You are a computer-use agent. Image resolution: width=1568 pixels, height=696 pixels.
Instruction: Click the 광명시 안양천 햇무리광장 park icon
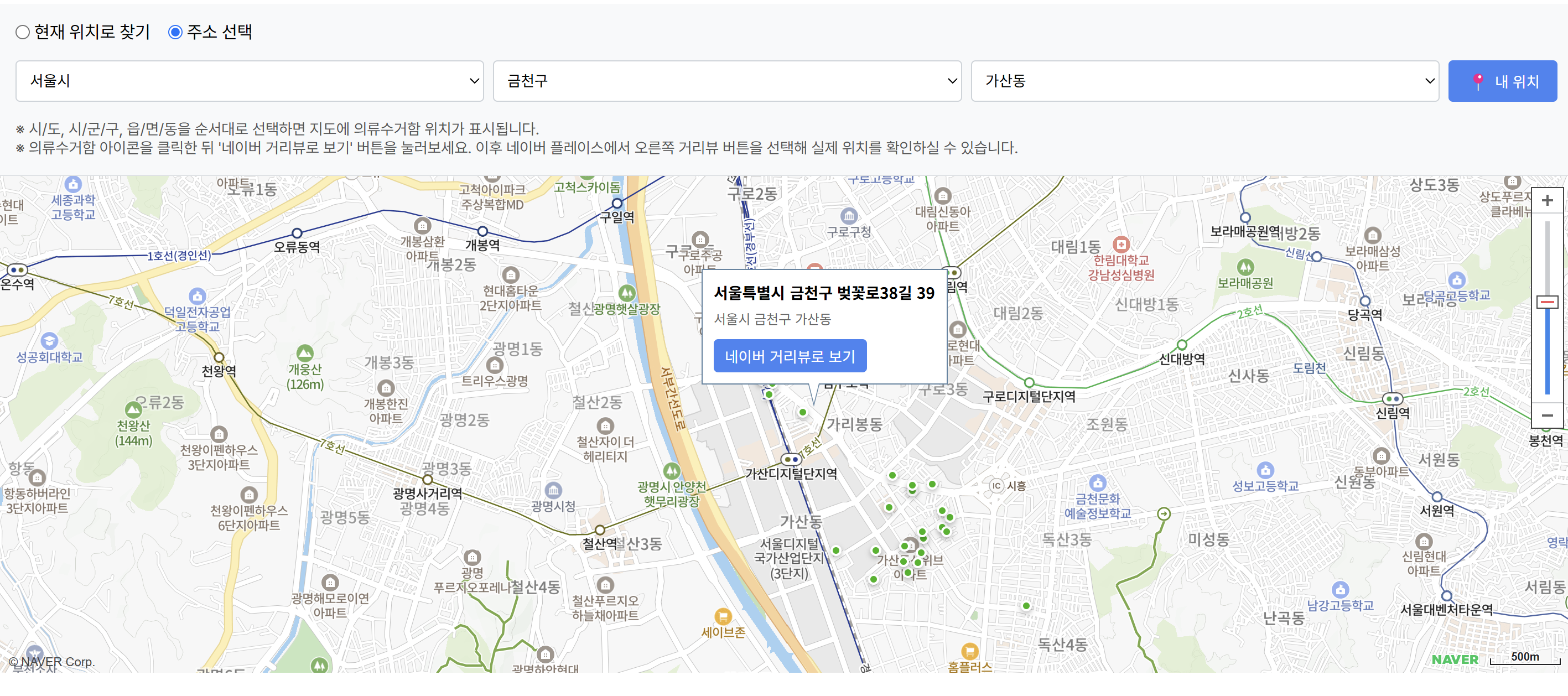[x=671, y=471]
